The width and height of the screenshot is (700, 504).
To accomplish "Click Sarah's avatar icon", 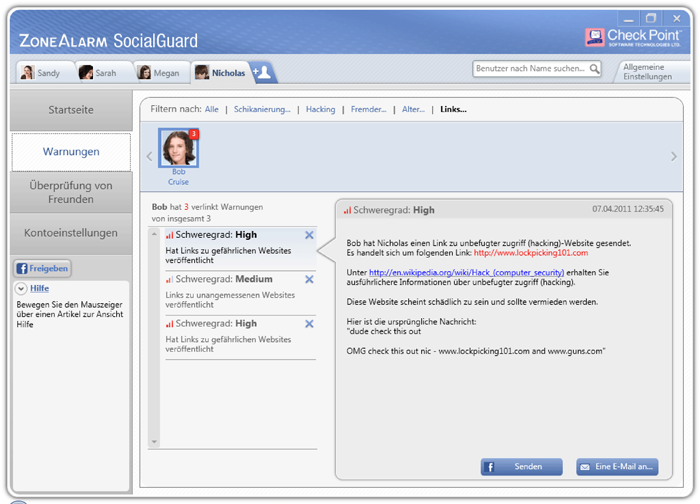I will (x=86, y=72).
